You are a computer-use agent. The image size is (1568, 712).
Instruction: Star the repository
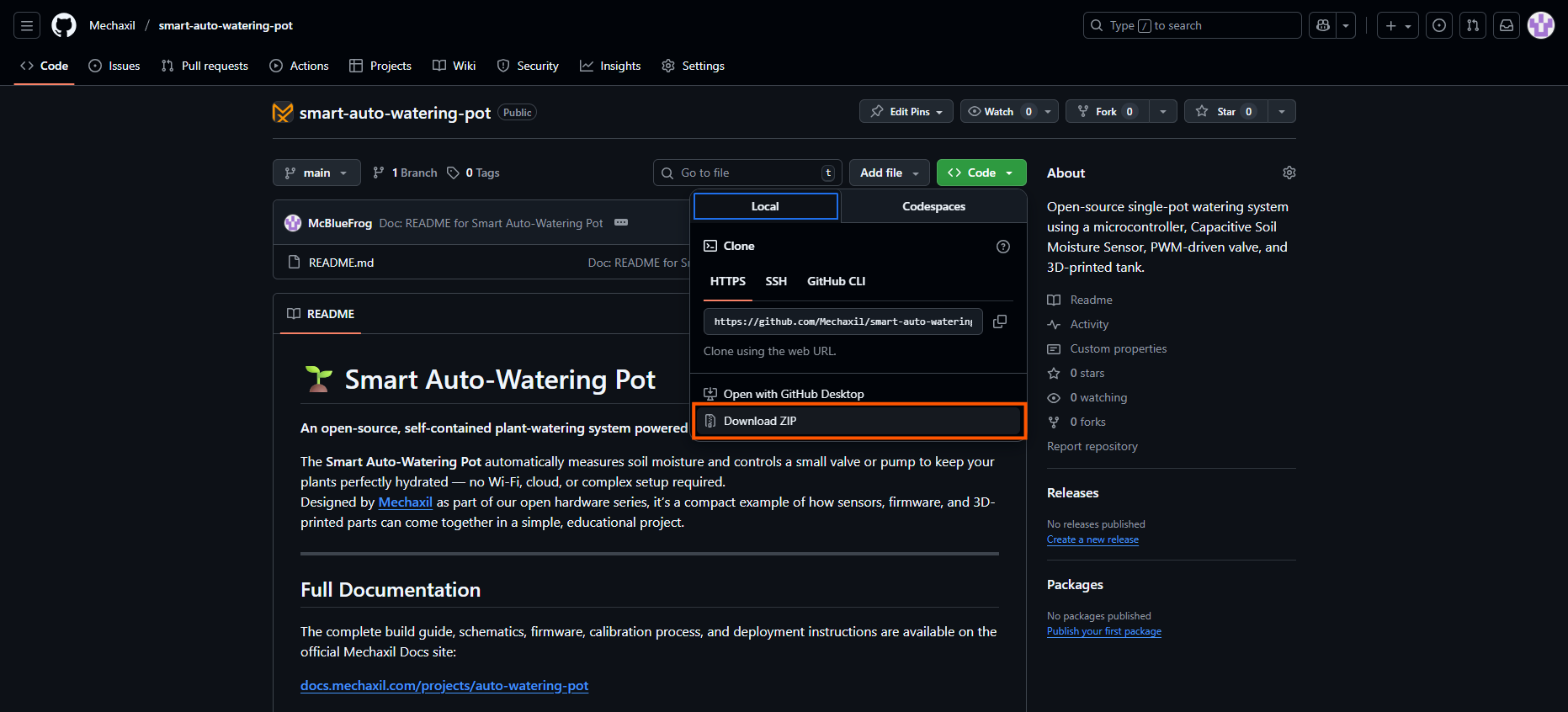tap(1226, 111)
